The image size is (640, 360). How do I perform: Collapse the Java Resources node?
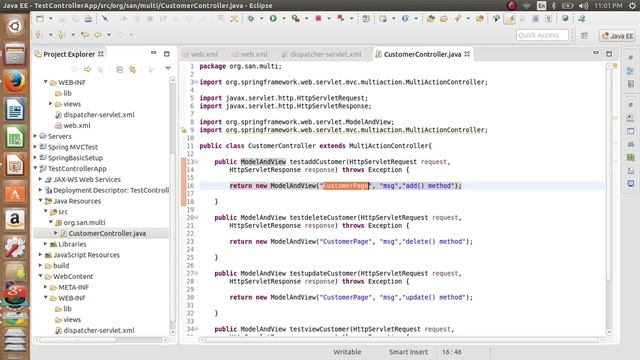point(40,200)
